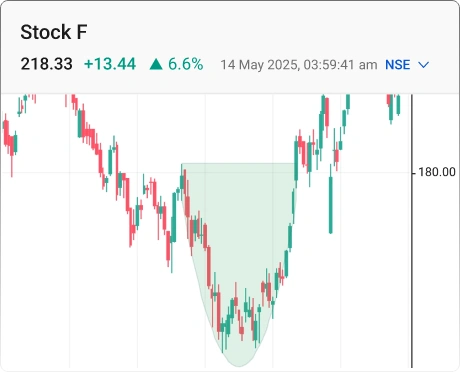Click the header area behind stock info

pyautogui.click(x=230, y=47)
